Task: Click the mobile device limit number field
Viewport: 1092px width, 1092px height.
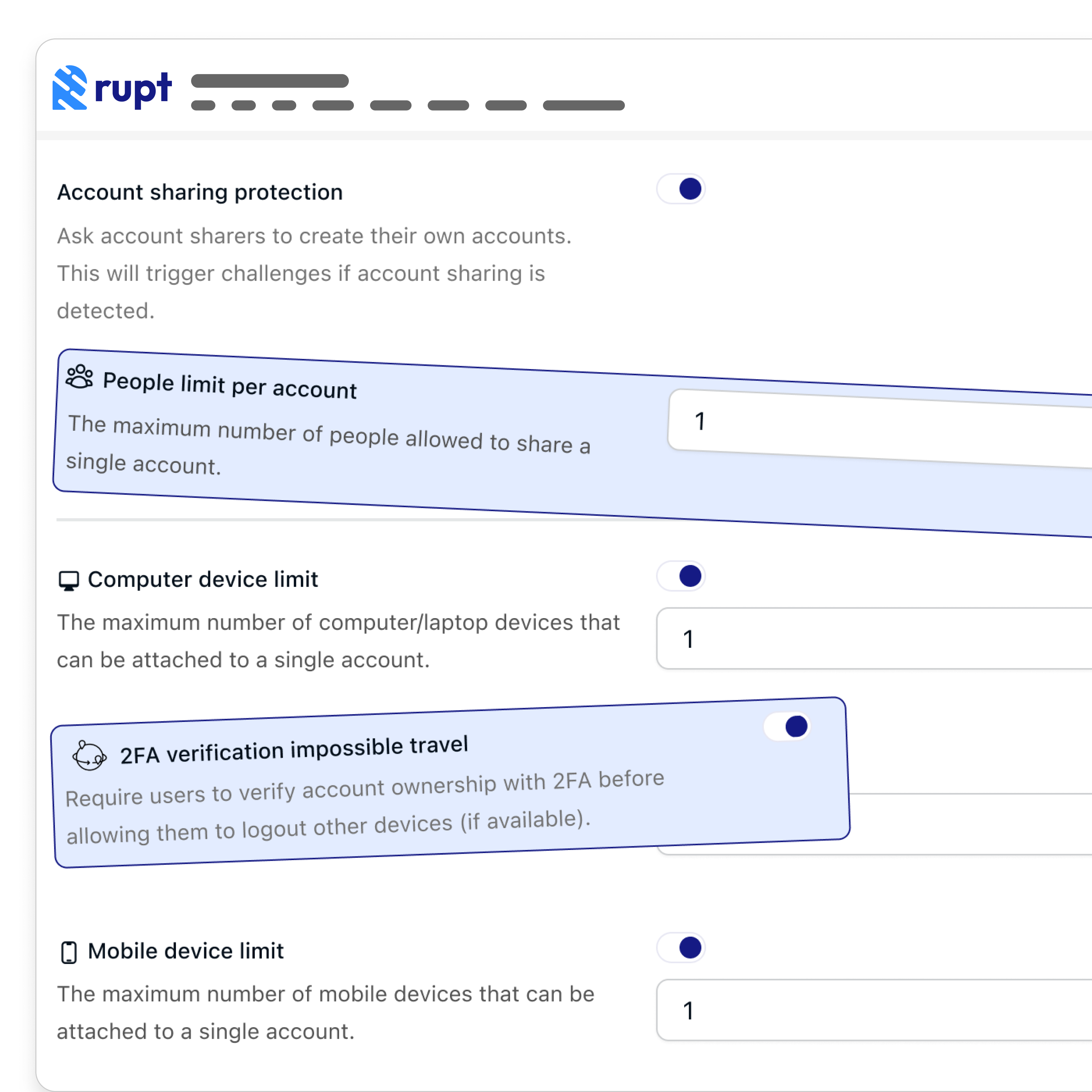Action: pos(873,1010)
